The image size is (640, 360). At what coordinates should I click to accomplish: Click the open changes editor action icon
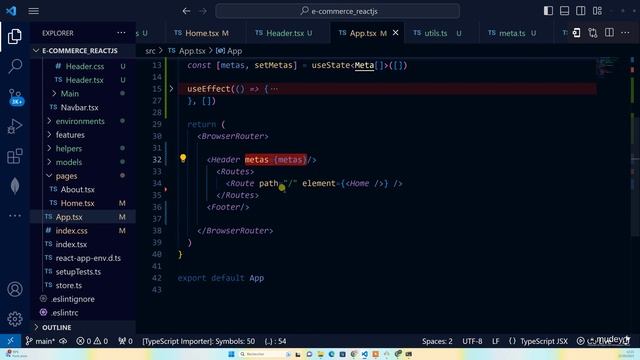576,33
